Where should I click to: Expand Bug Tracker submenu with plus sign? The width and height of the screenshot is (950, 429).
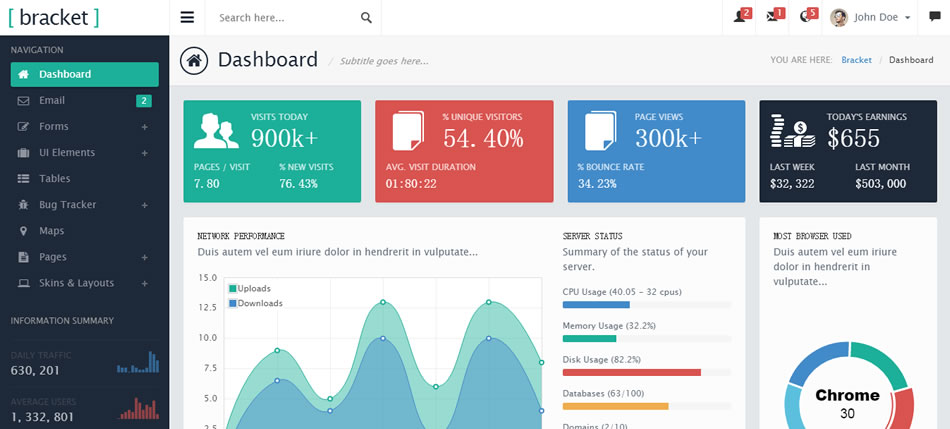(x=145, y=205)
